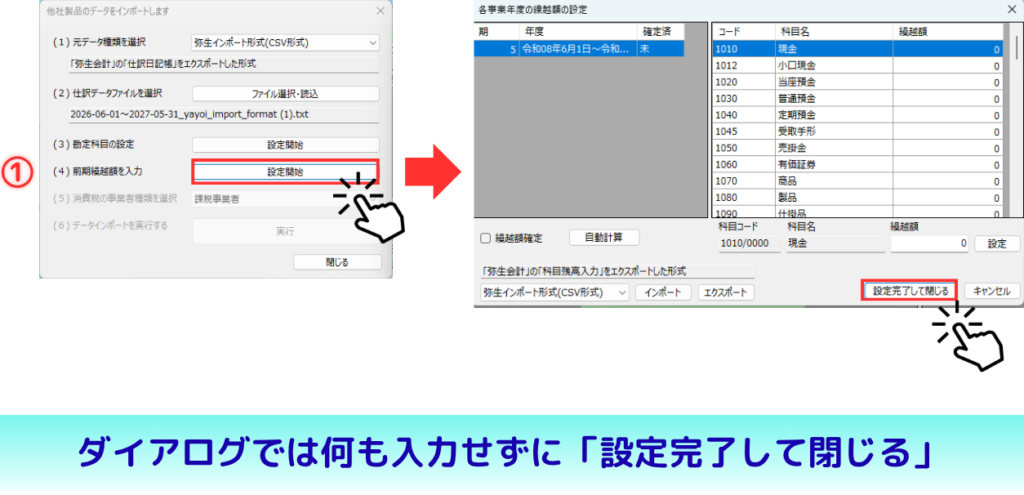Select the fiscal period 5 row
The width and height of the screenshot is (1024, 495).
click(x=579, y=49)
